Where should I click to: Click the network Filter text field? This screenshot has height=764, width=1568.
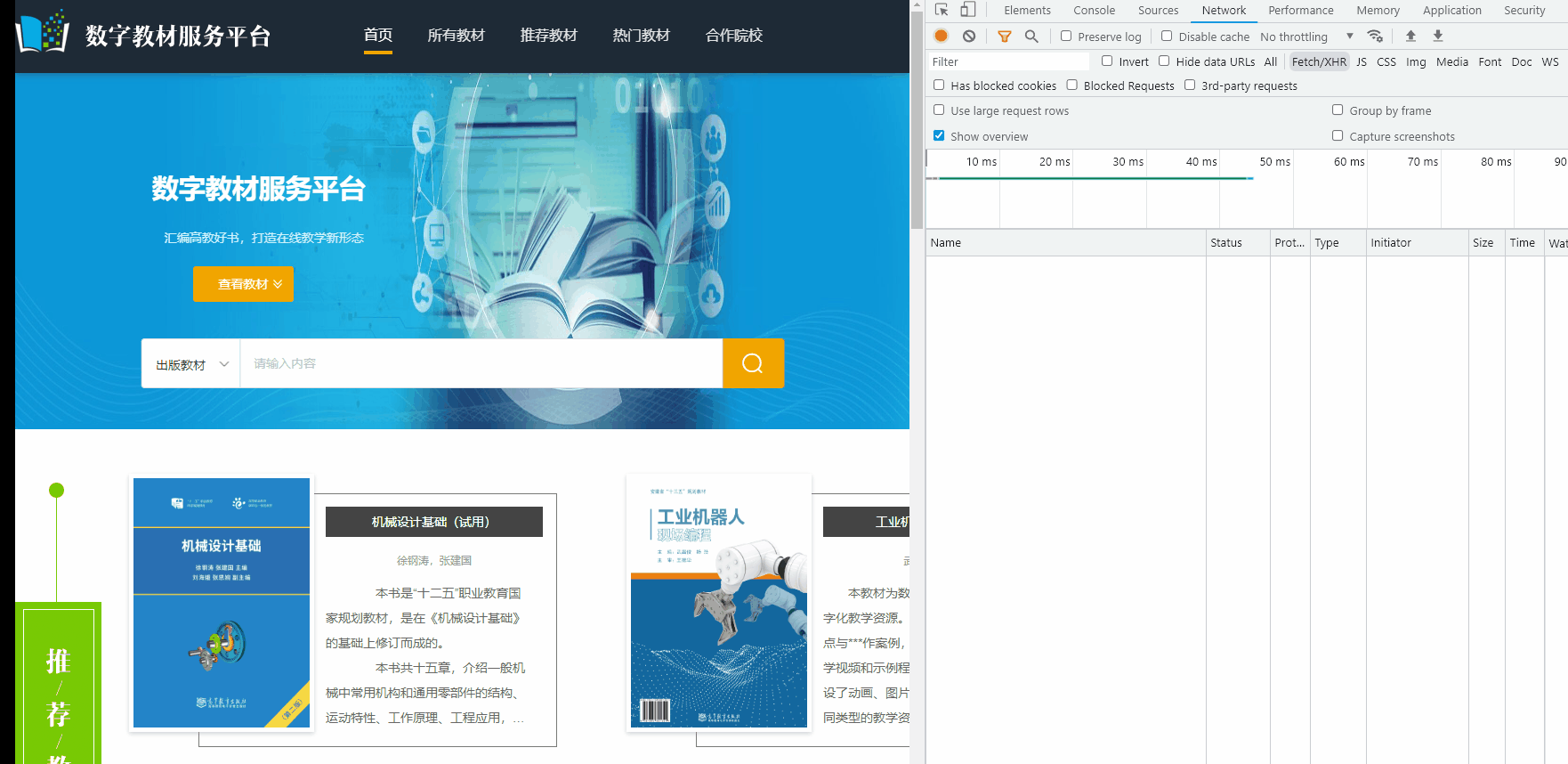click(1008, 61)
